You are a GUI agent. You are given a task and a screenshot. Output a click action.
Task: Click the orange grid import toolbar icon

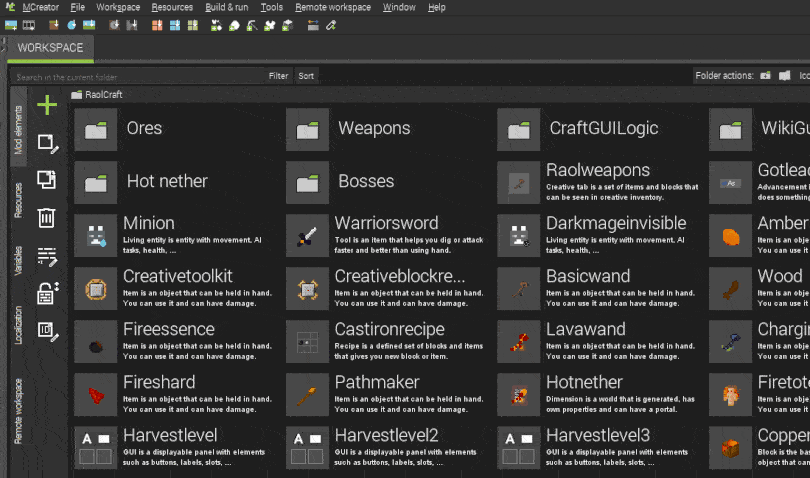pos(157,25)
